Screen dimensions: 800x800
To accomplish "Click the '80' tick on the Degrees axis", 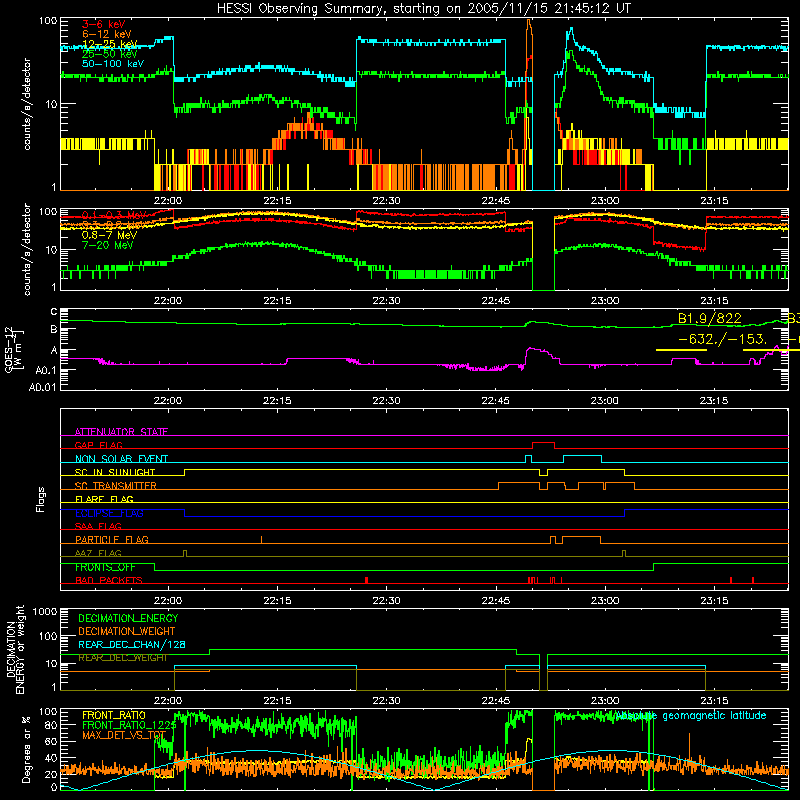I will [x=52, y=725].
